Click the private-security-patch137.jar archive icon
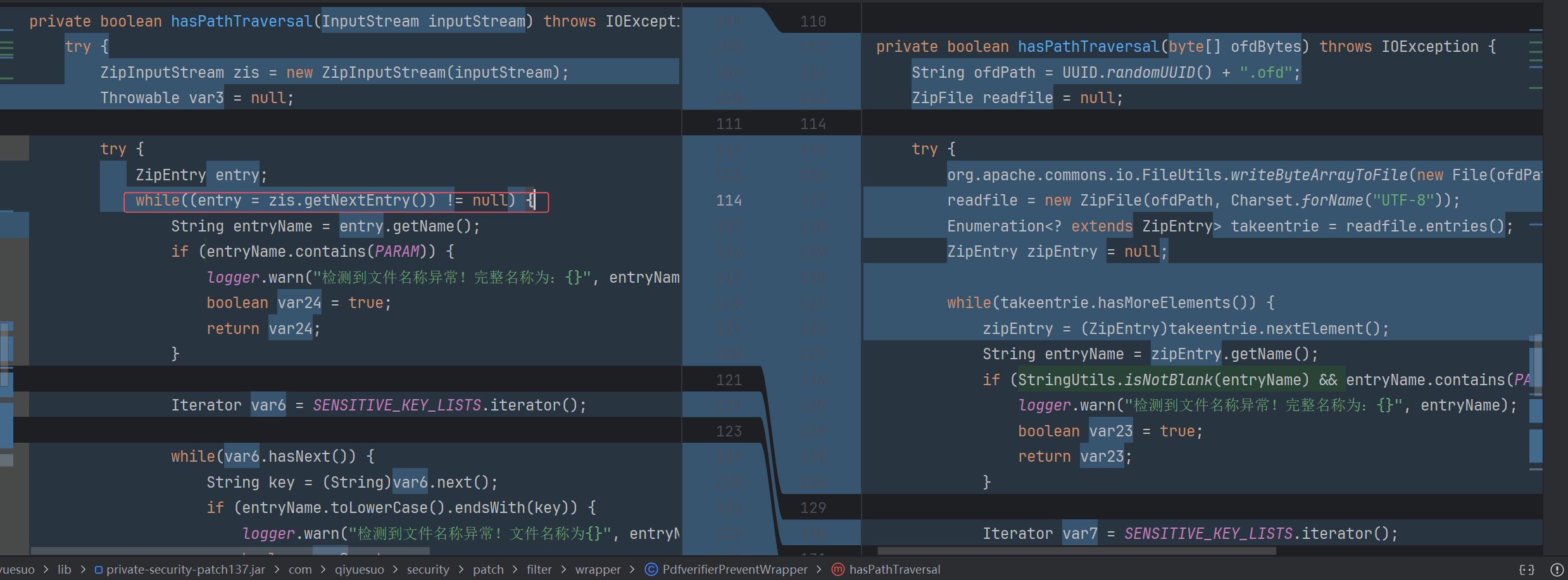The width and height of the screenshot is (1568, 580). 99,570
